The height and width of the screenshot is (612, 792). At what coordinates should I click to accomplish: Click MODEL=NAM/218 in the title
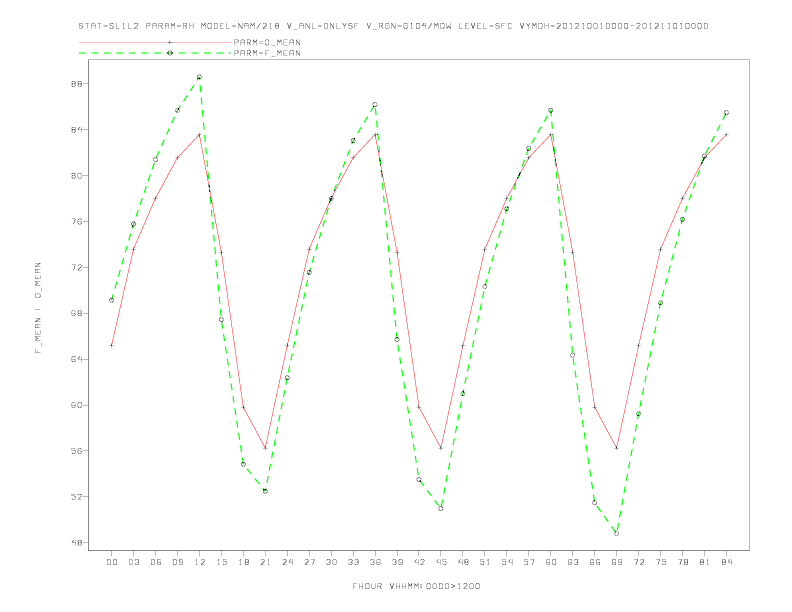(240, 26)
